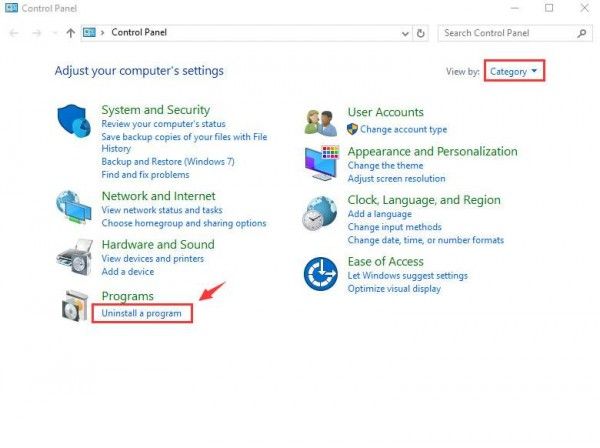The width and height of the screenshot is (600, 448).
Task: Select Adjust screen resolution link
Action: pos(396,178)
